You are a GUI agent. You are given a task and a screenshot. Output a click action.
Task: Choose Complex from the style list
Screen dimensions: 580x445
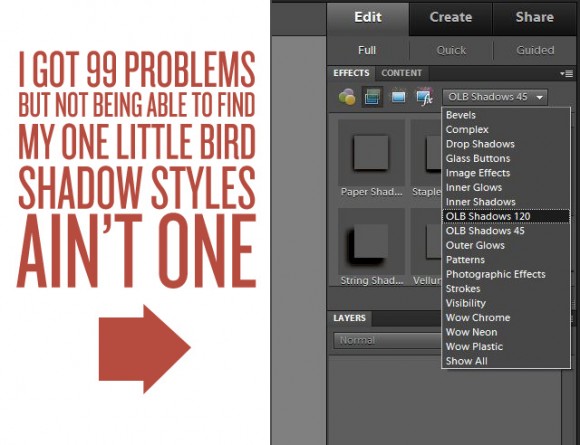tap(506, 129)
